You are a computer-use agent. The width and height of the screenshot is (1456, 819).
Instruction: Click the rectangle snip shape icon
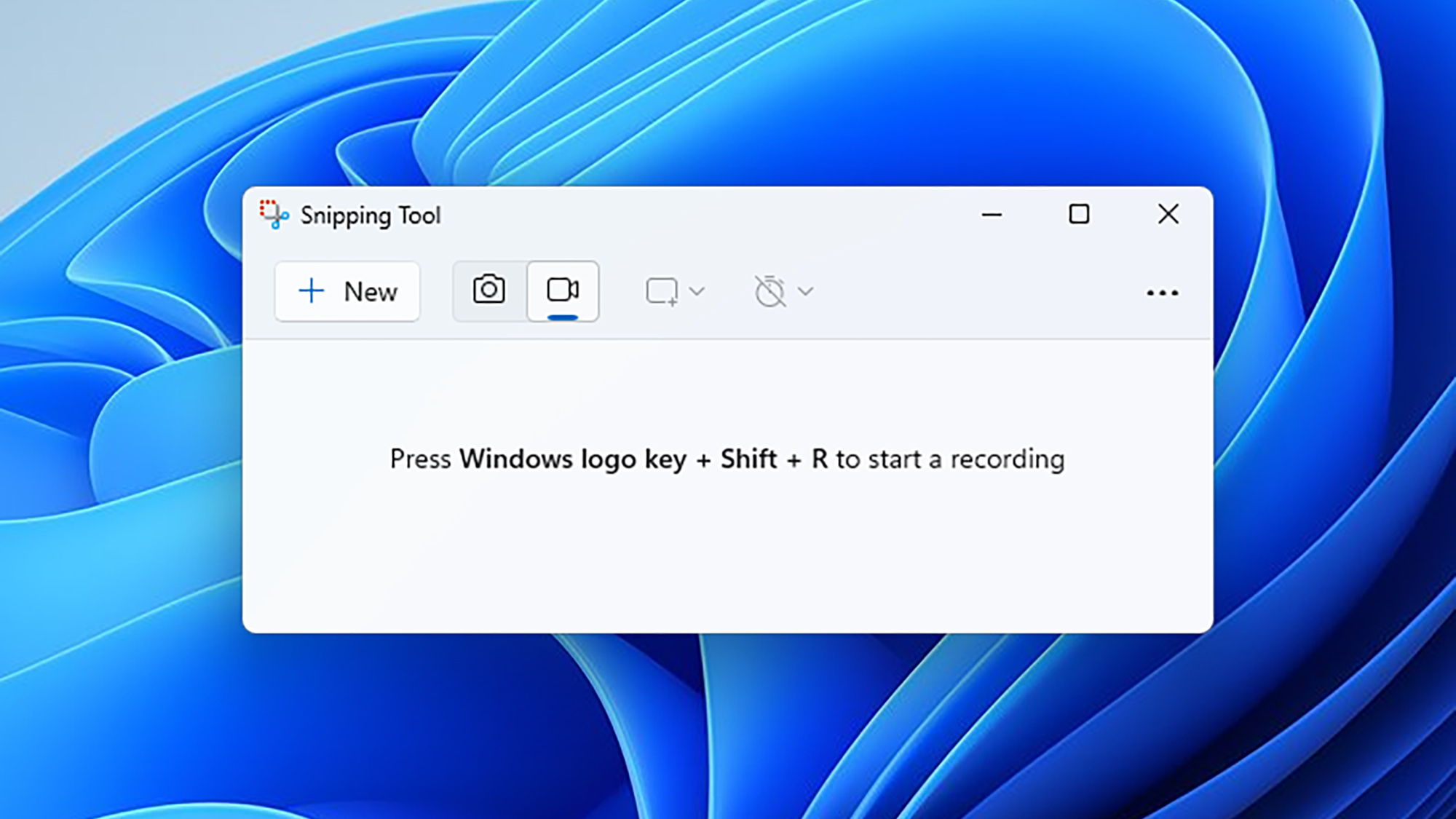[x=661, y=290]
